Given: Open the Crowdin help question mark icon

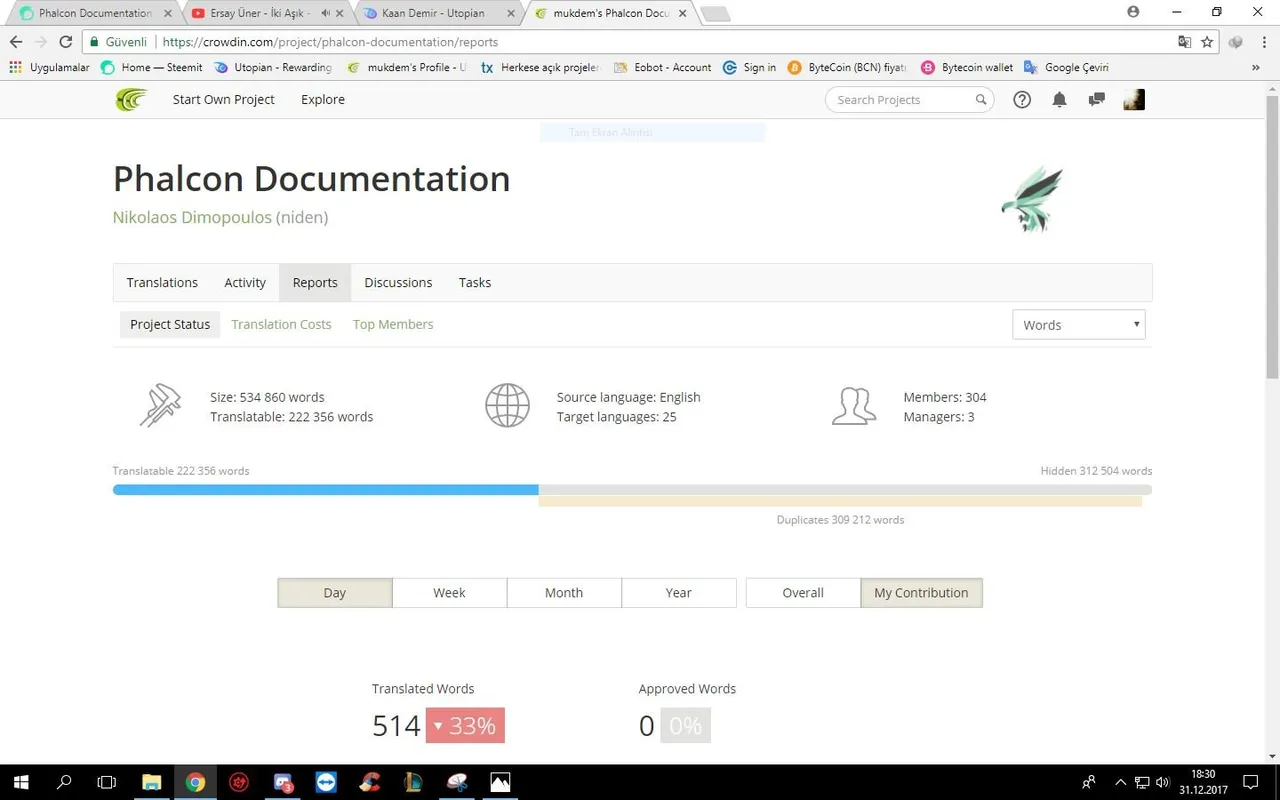Looking at the screenshot, I should [1022, 100].
